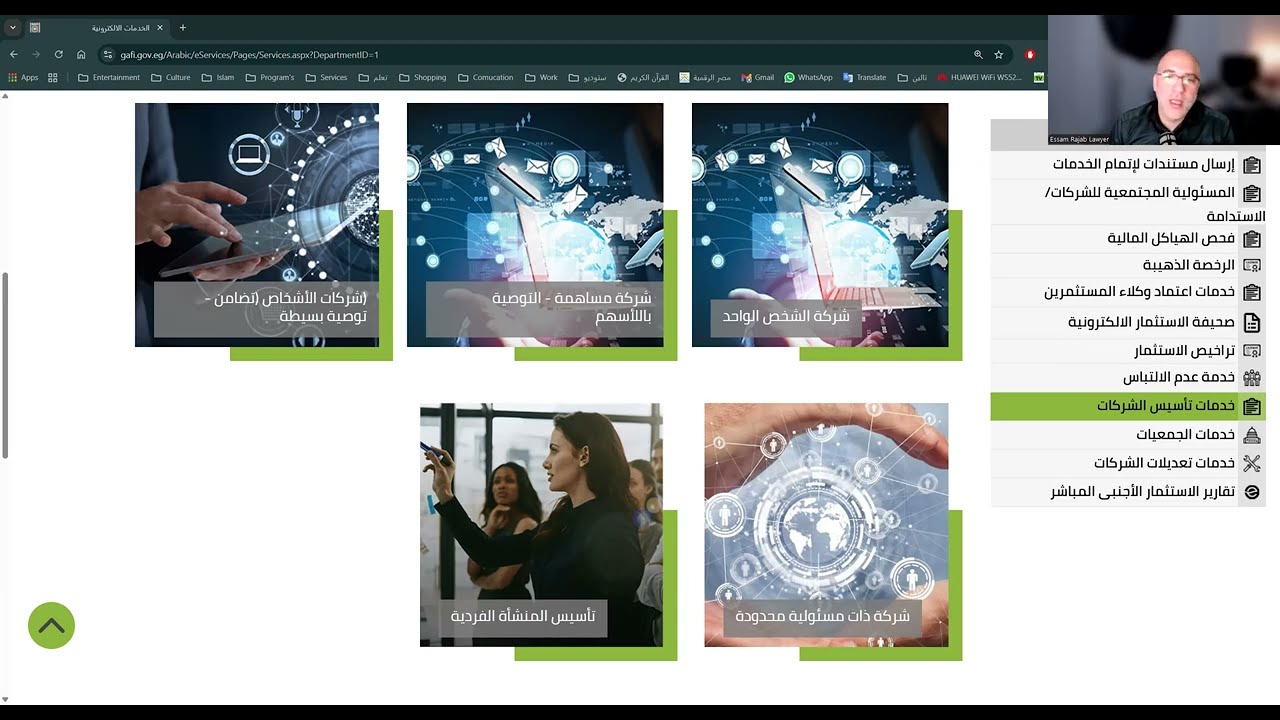Click the browser forward arrow
The height and width of the screenshot is (720, 1280).
pos(36,54)
